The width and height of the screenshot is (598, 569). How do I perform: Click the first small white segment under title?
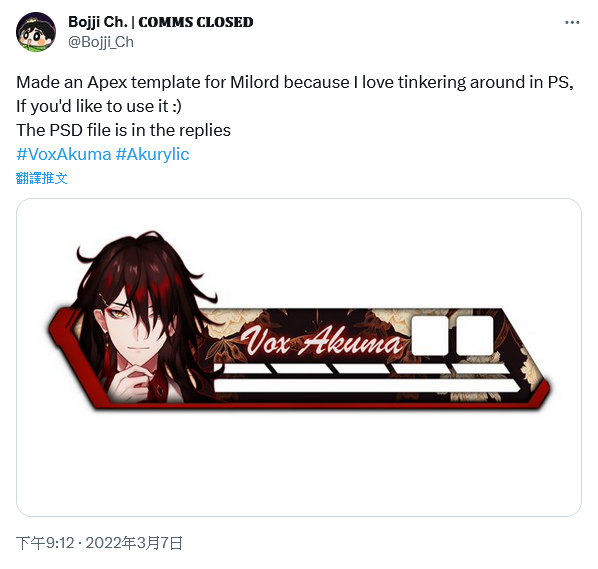click(243, 368)
